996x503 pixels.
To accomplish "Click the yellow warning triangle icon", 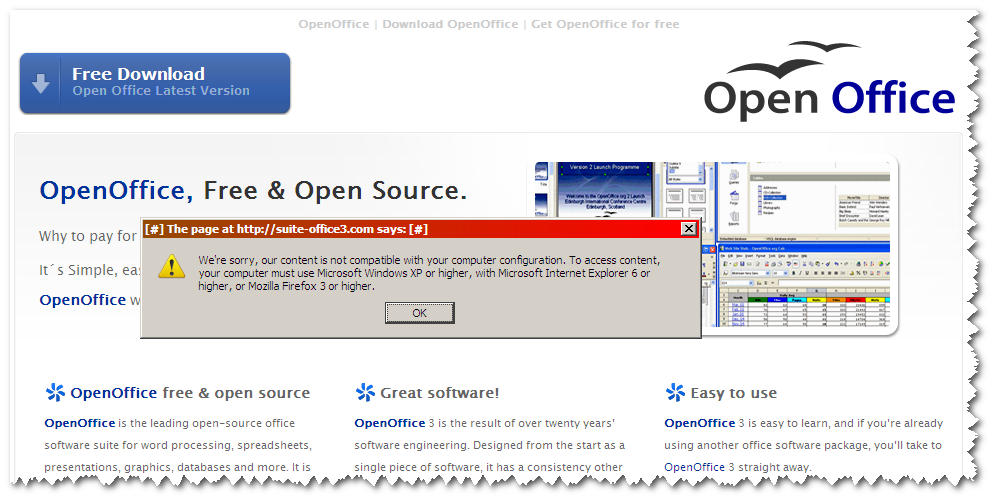I will (x=172, y=267).
